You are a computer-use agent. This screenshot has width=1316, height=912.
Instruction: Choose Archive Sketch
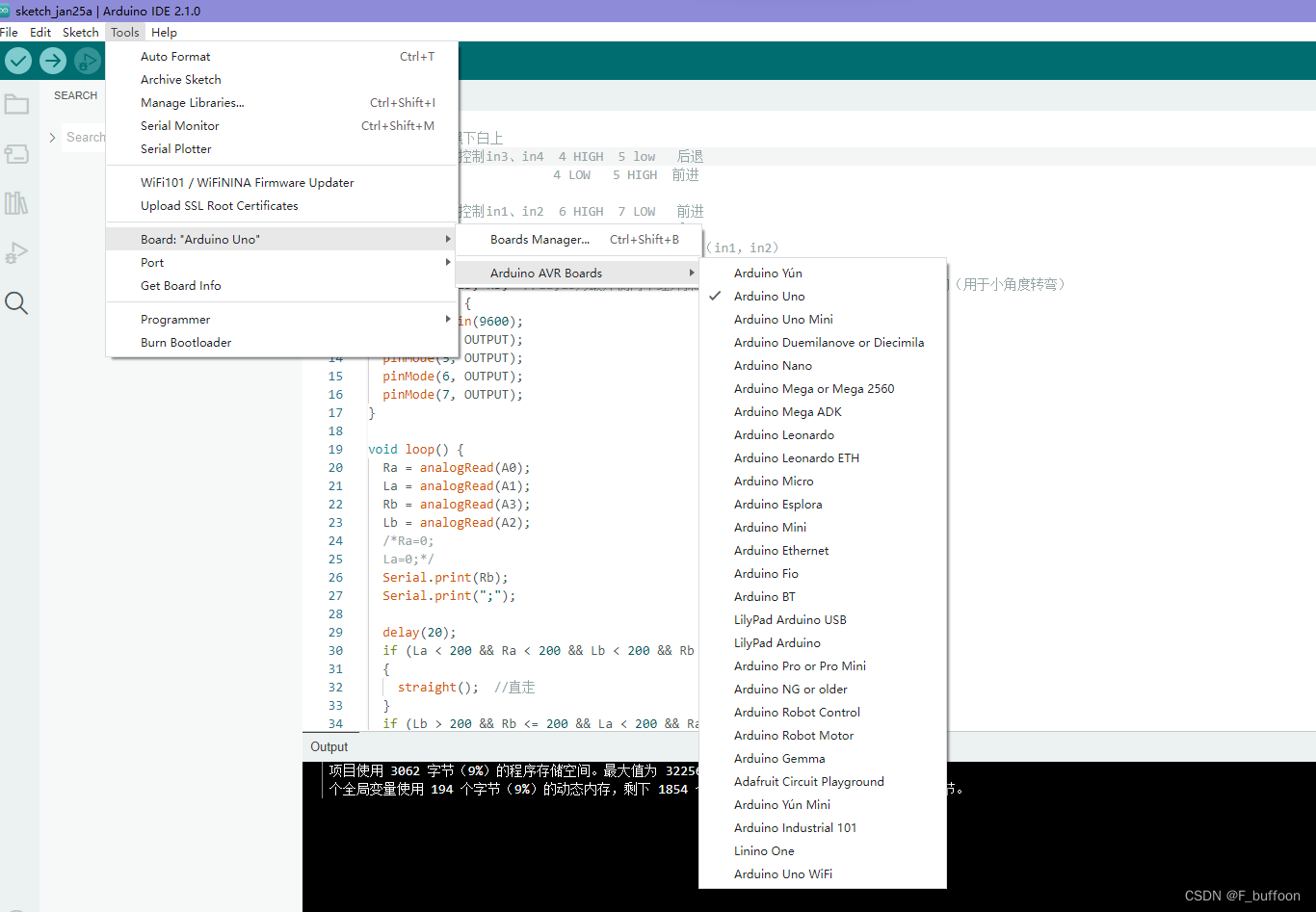point(281,79)
